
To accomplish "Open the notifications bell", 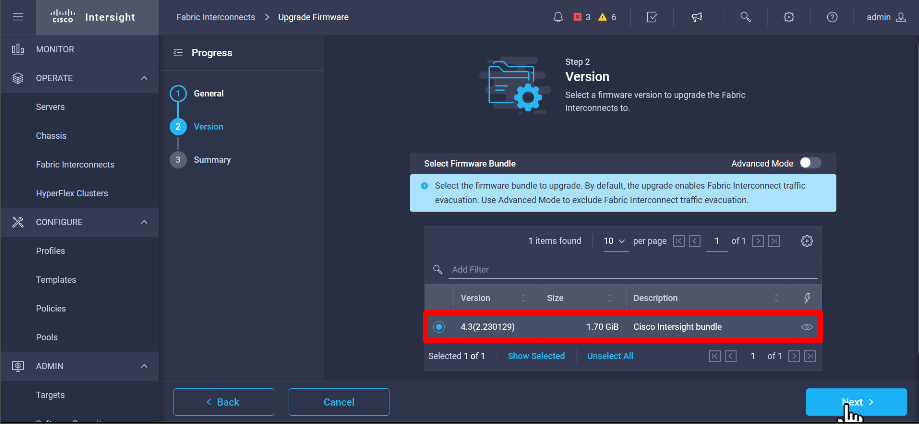I will point(558,17).
